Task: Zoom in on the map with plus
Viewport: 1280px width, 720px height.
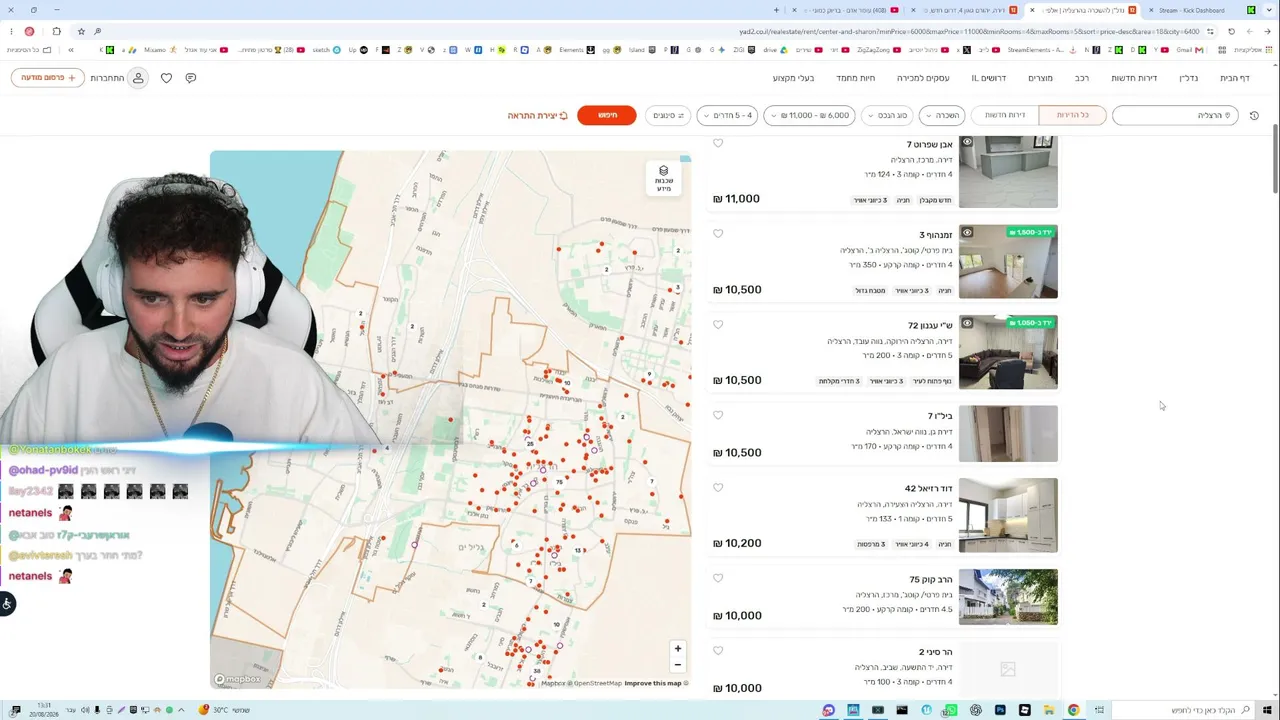Action: [x=677, y=648]
